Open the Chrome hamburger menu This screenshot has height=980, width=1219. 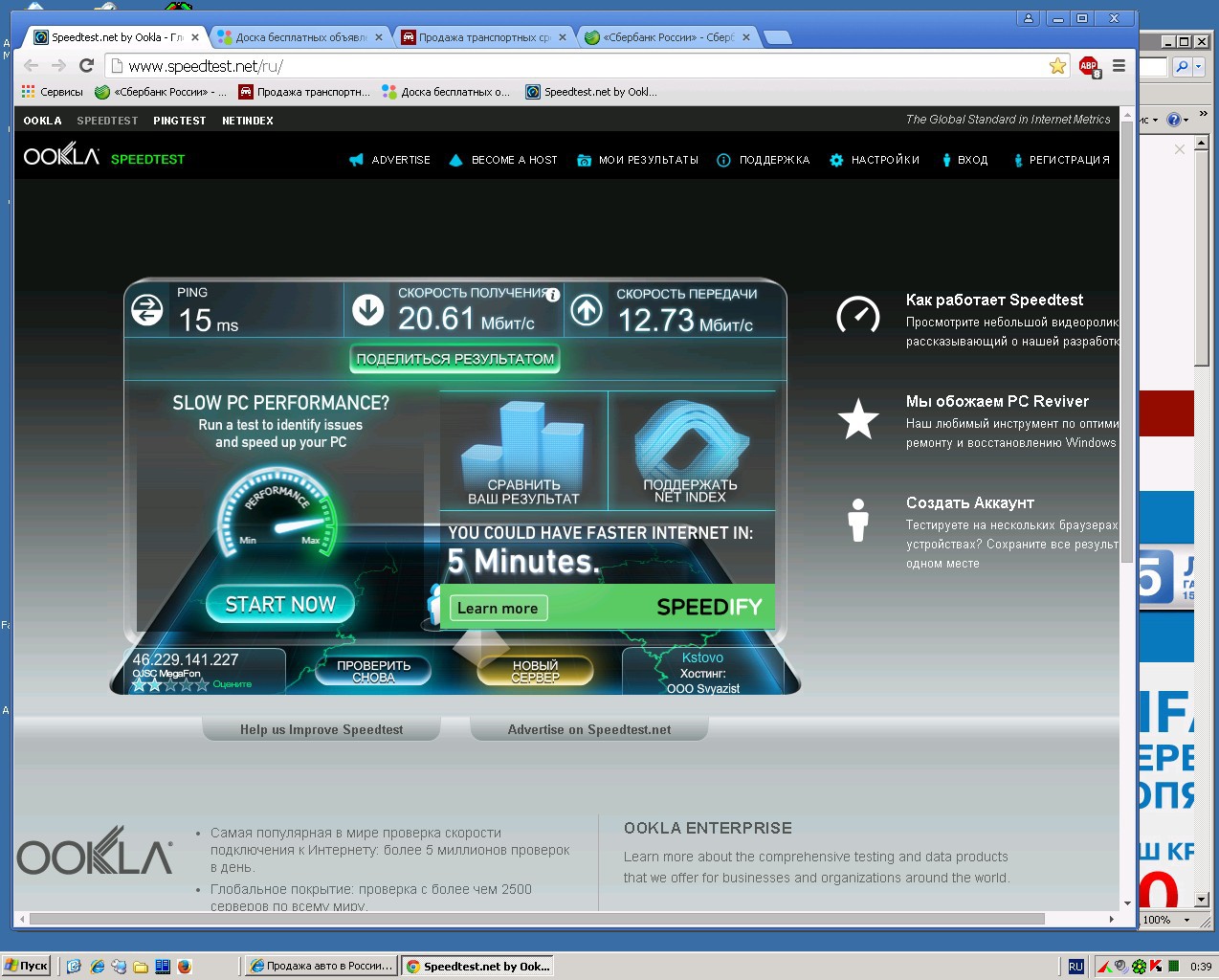1119,66
